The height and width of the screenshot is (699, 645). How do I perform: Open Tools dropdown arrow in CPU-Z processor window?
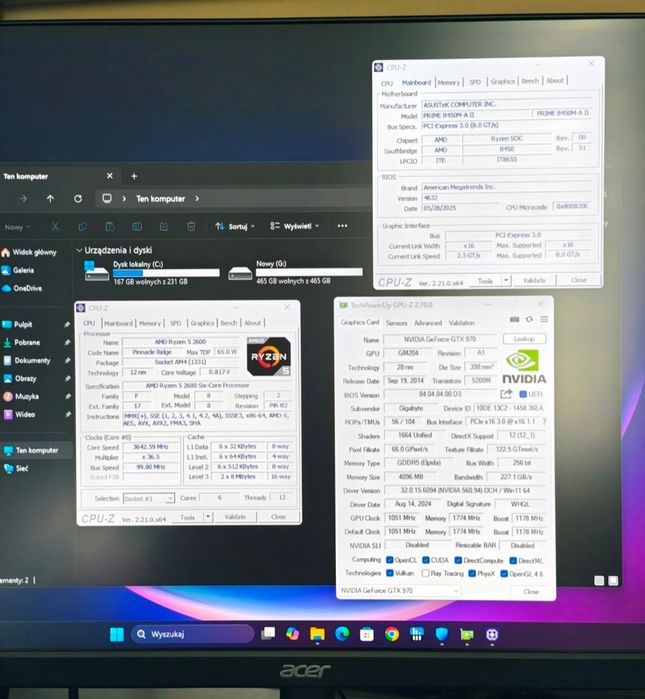(x=208, y=517)
